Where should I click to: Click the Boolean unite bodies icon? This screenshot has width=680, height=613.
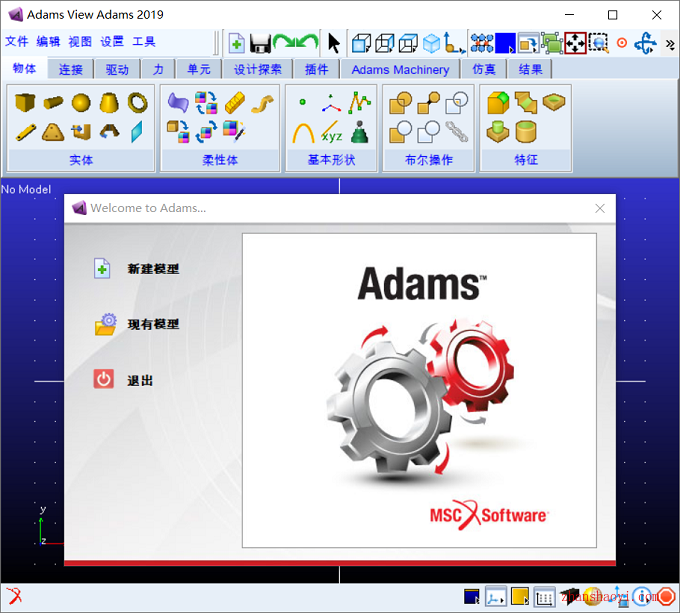[400, 103]
